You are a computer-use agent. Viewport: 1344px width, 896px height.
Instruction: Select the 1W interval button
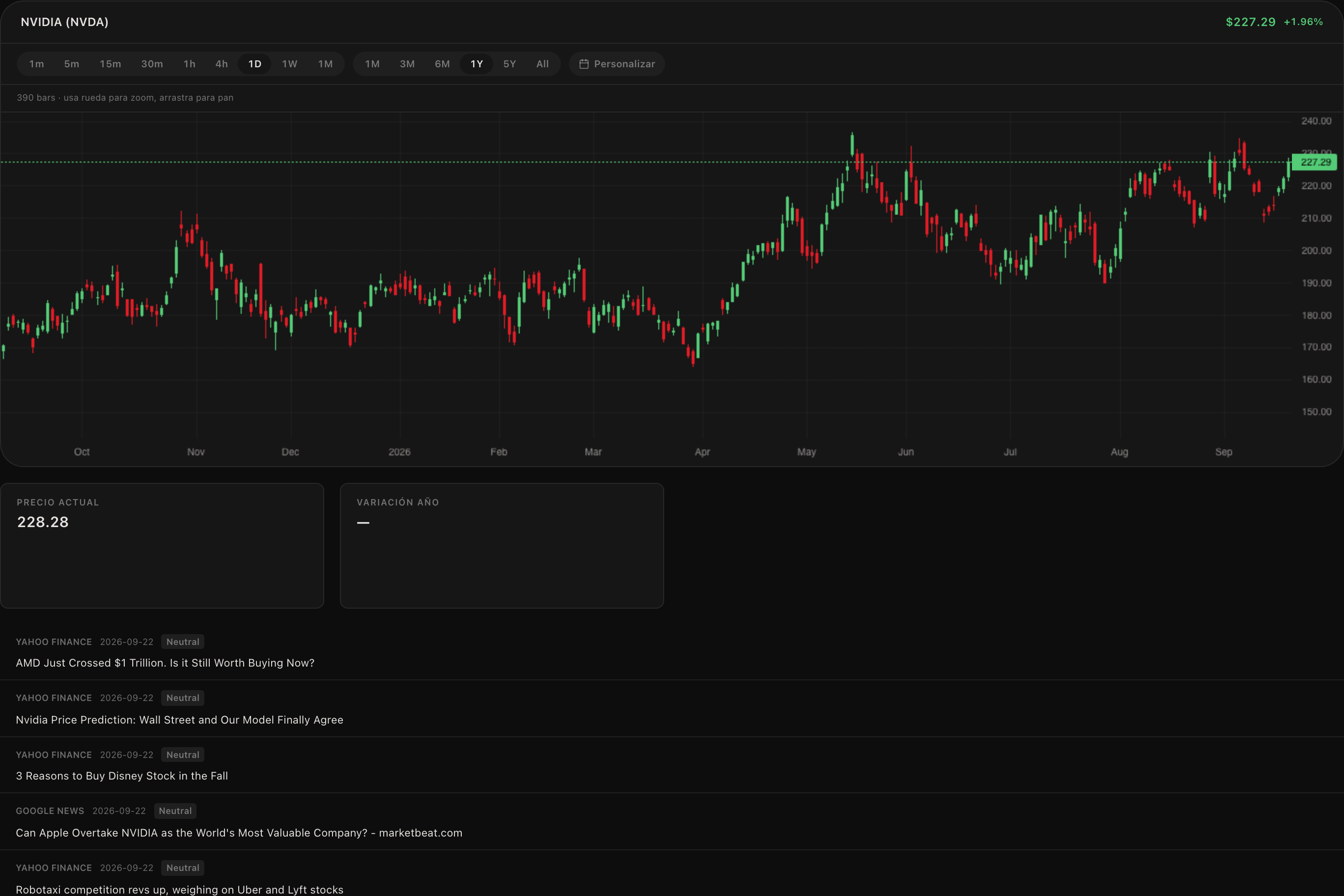(x=290, y=64)
